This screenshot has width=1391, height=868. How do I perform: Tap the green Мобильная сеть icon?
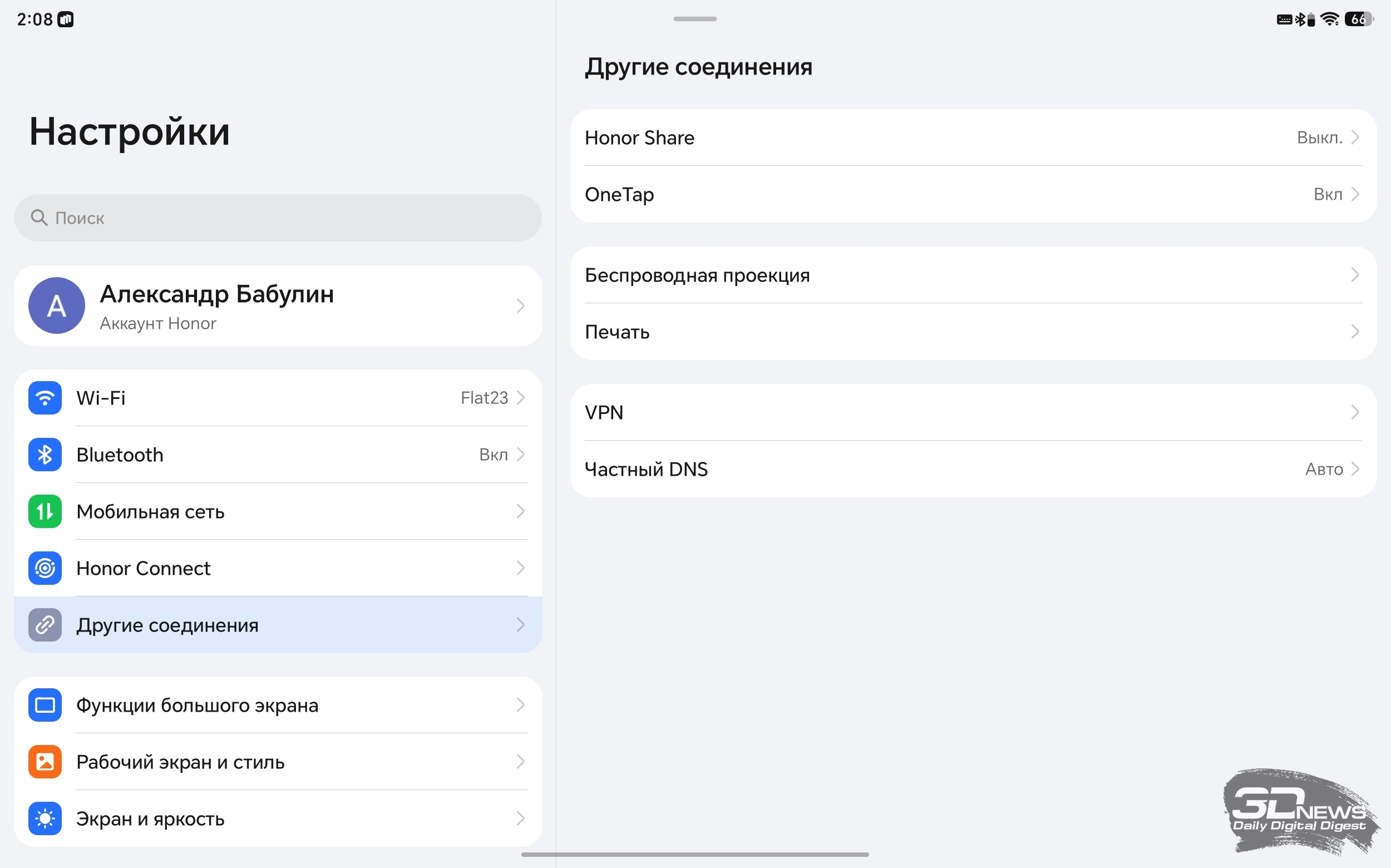click(45, 511)
